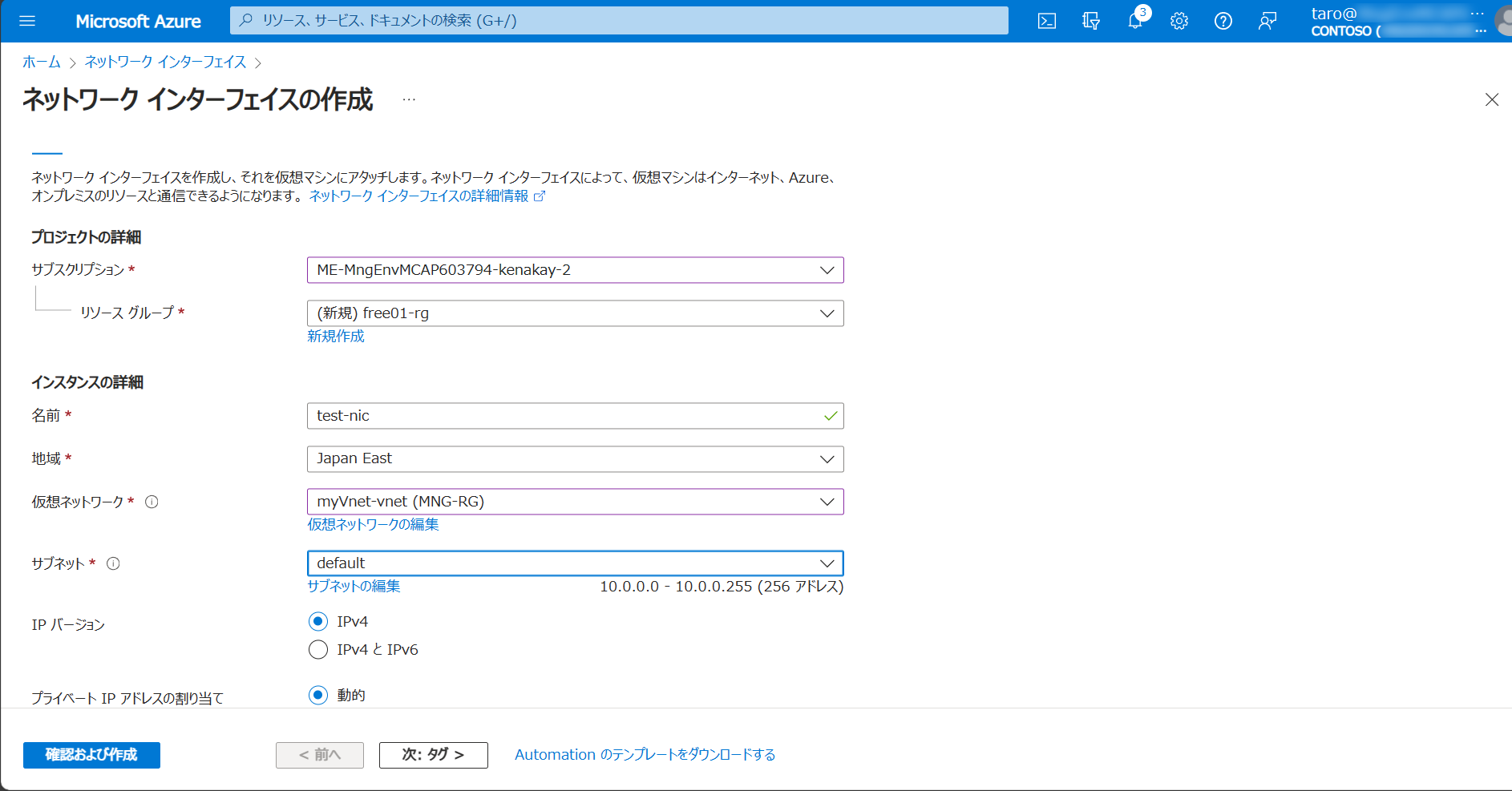
Task: Open the help question mark icon
Action: [1223, 21]
